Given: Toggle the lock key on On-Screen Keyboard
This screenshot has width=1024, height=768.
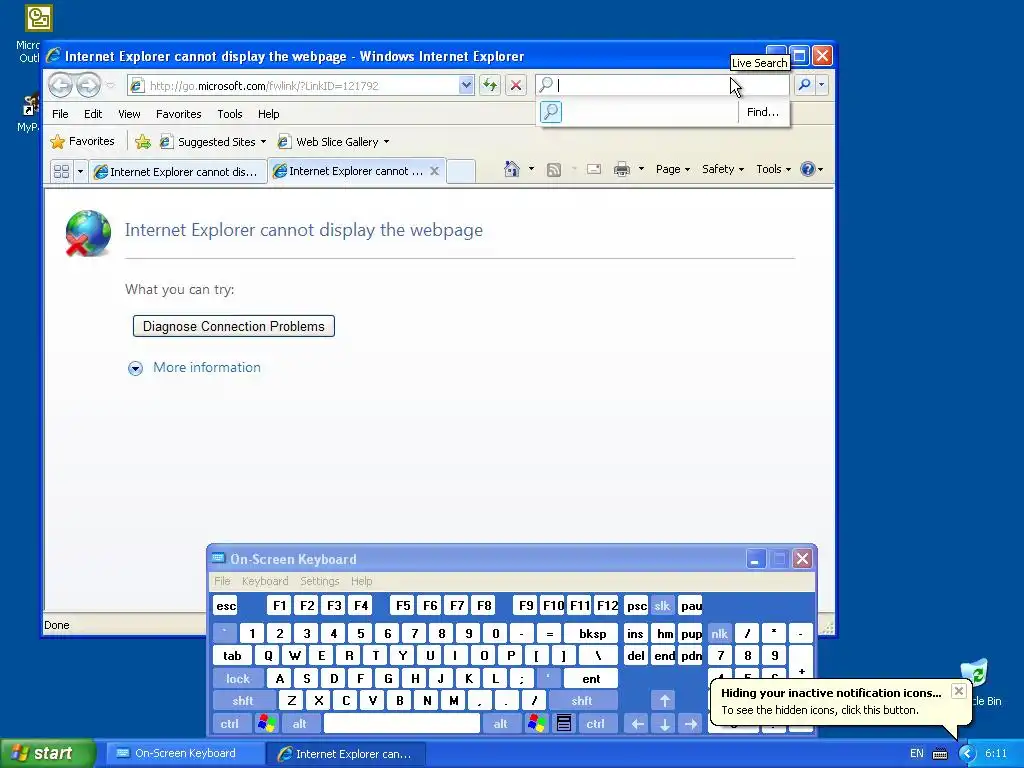Looking at the screenshot, I should point(238,679).
